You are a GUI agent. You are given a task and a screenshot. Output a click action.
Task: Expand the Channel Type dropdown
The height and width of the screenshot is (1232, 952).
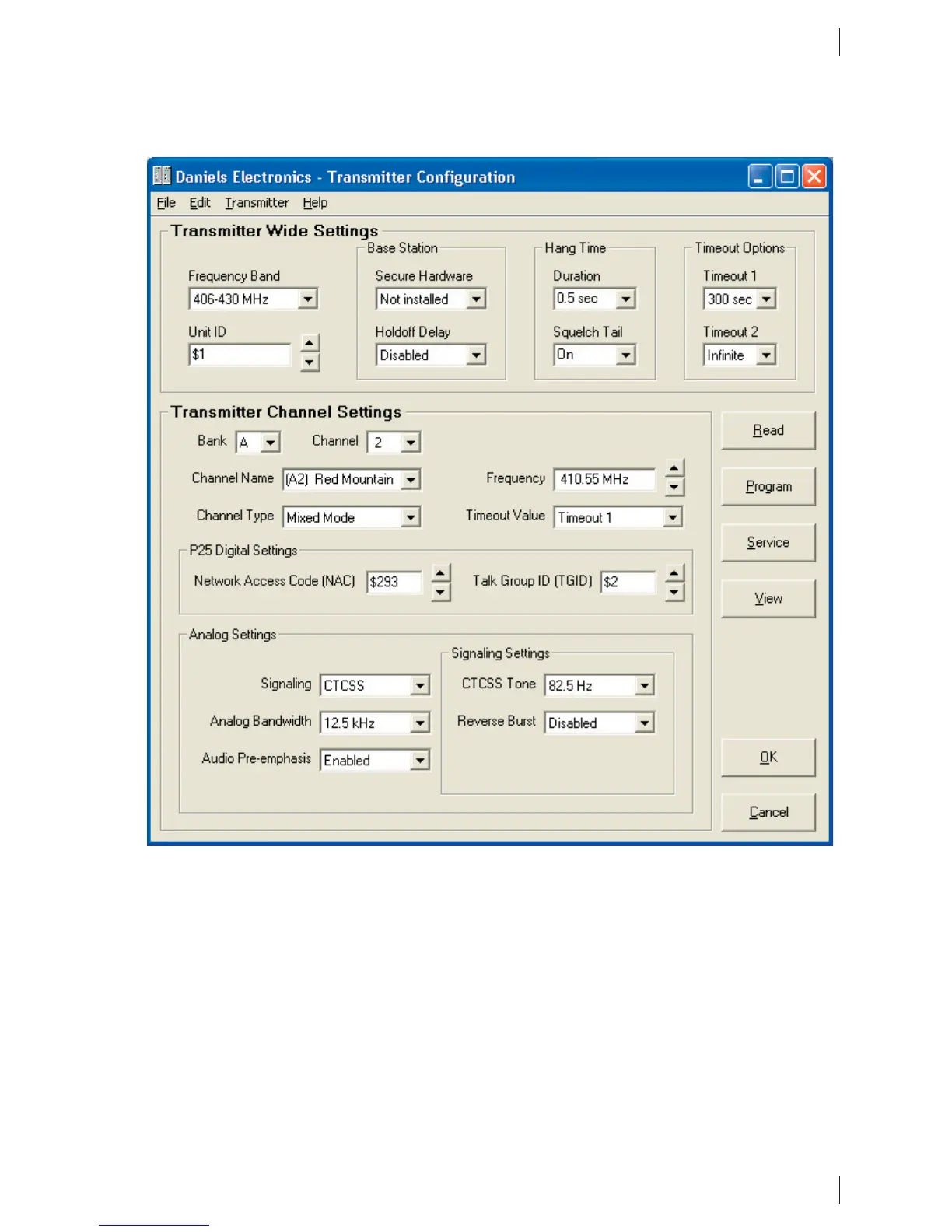coord(411,517)
